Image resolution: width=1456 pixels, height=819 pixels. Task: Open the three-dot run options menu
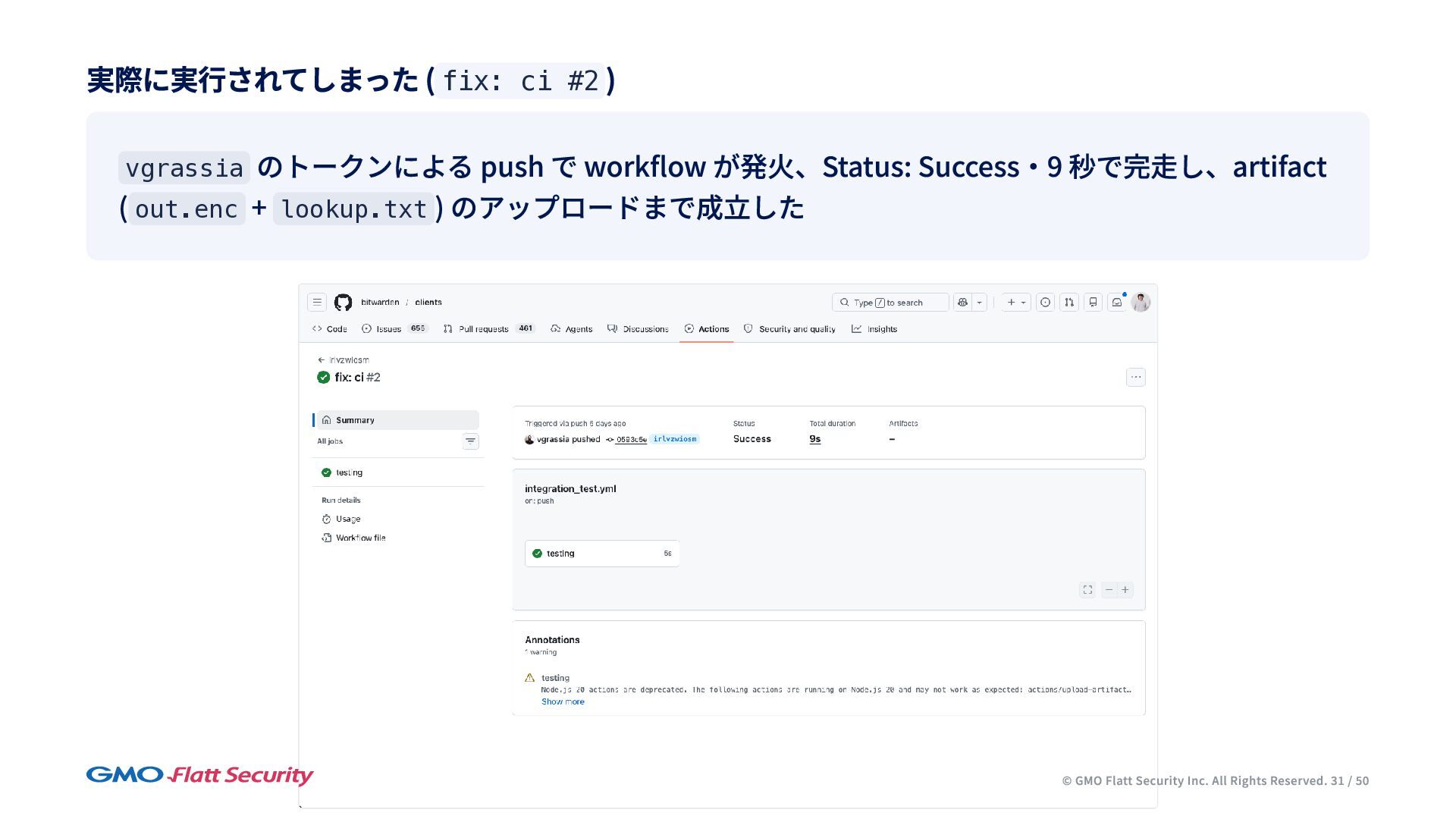[x=1135, y=377]
